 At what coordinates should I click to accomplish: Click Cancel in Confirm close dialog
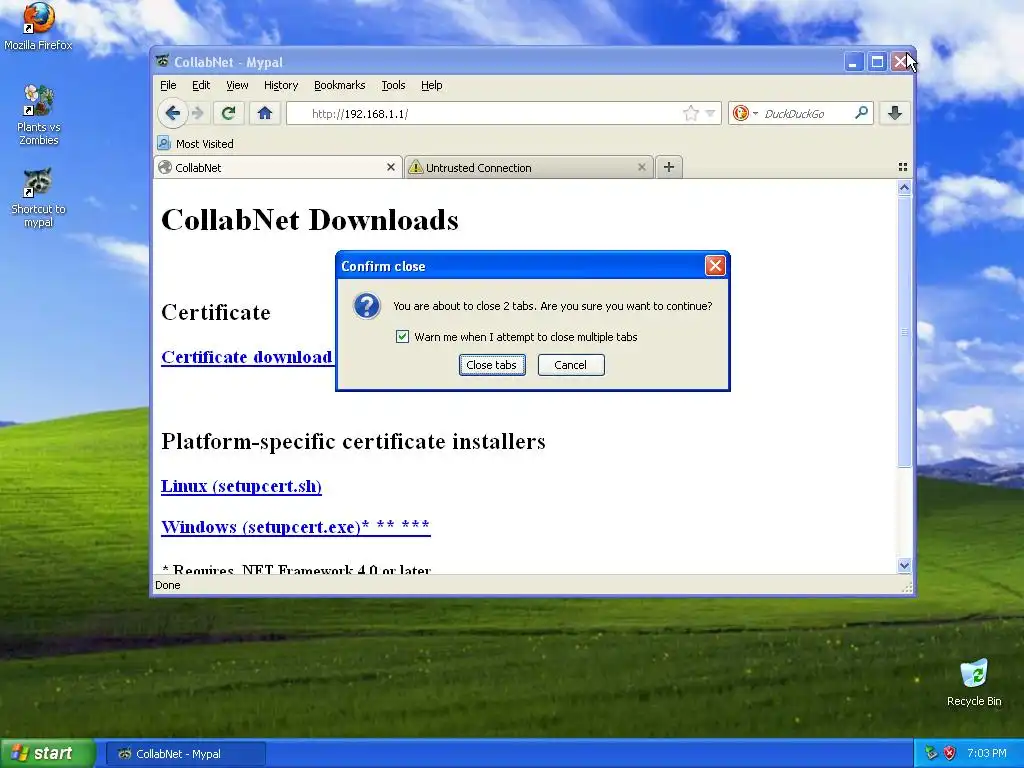tap(571, 365)
